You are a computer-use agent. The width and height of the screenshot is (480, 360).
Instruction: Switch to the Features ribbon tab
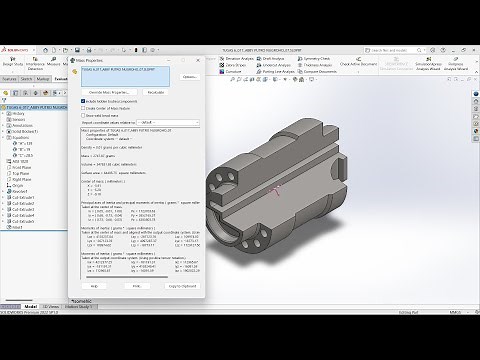click(x=9, y=79)
